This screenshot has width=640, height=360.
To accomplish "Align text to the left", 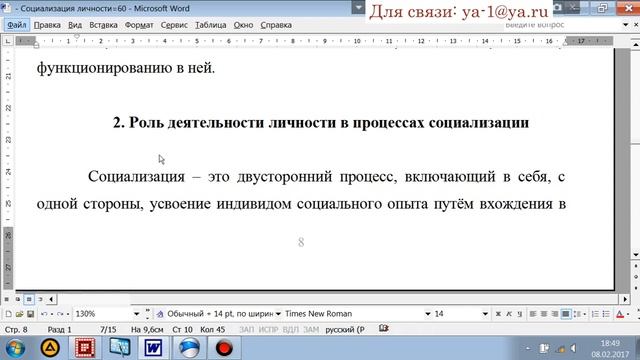I will (x=533, y=314).
